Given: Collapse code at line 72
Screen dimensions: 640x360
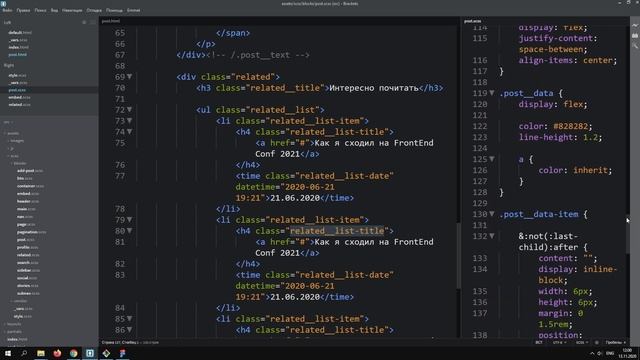Looking at the screenshot, I should [129, 109].
